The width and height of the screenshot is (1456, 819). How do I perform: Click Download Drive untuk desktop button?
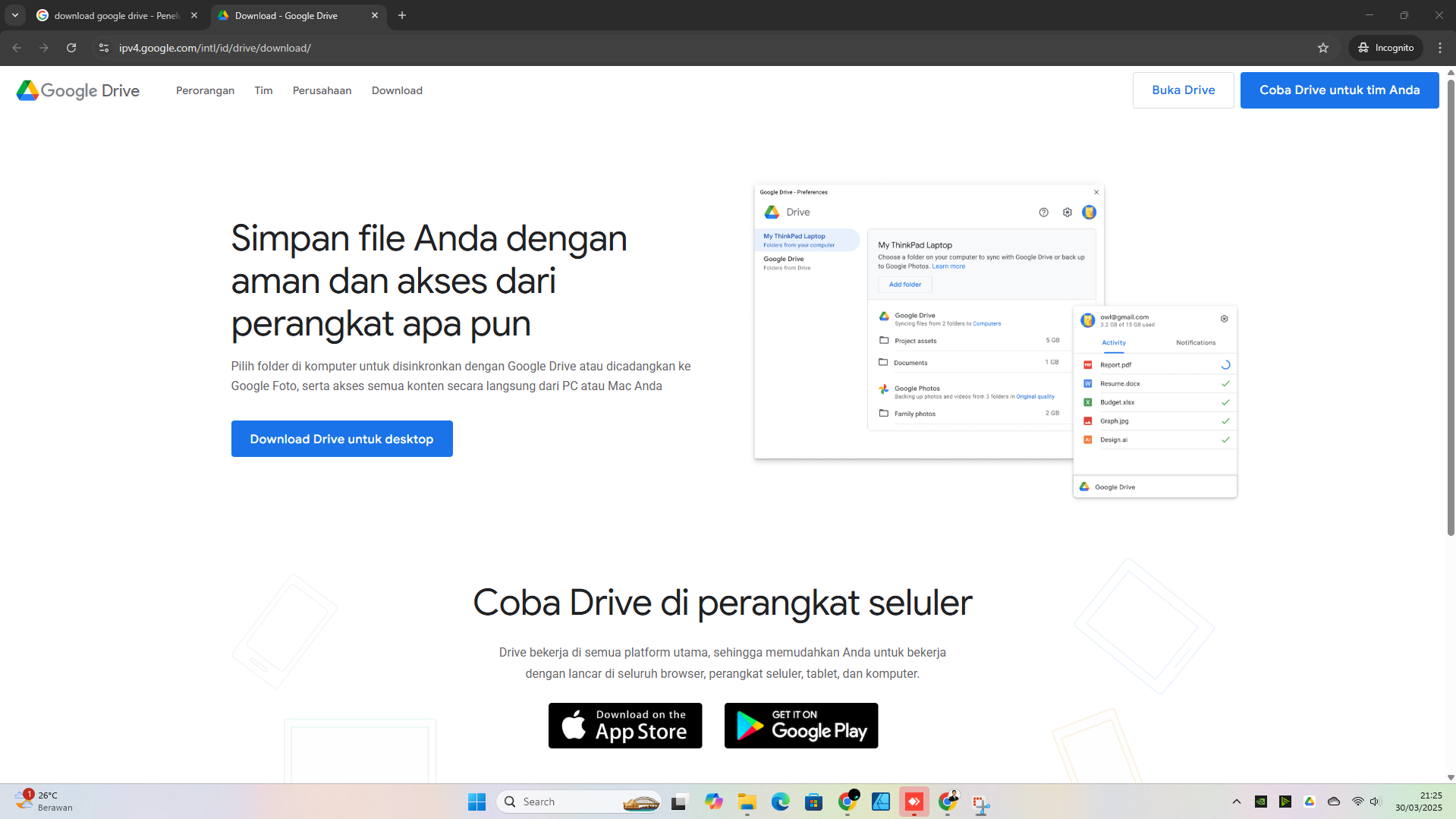click(341, 439)
